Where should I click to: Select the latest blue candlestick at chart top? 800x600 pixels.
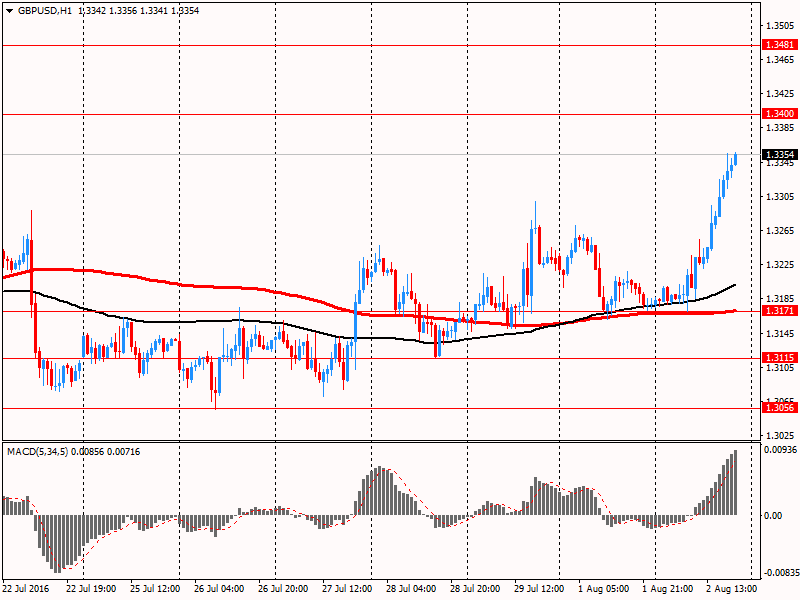tap(736, 158)
